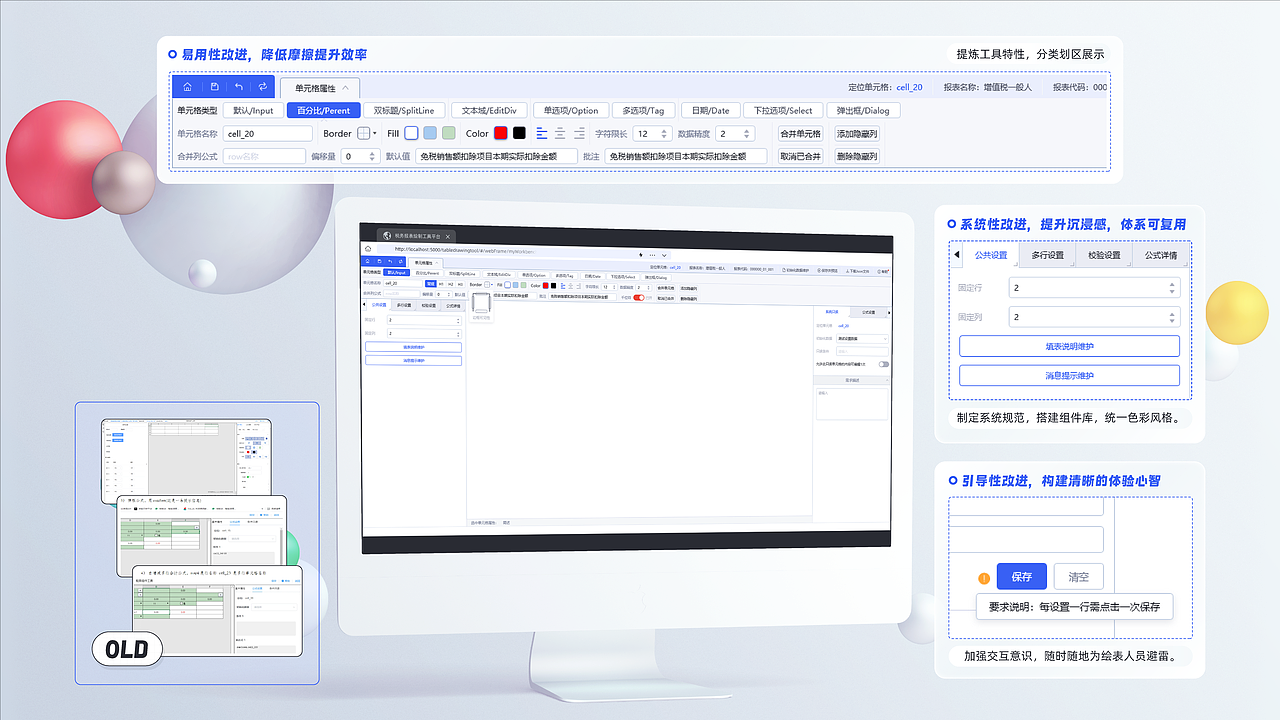Choose cell type 日期/Date
This screenshot has width=1280, height=720.
coord(710,110)
